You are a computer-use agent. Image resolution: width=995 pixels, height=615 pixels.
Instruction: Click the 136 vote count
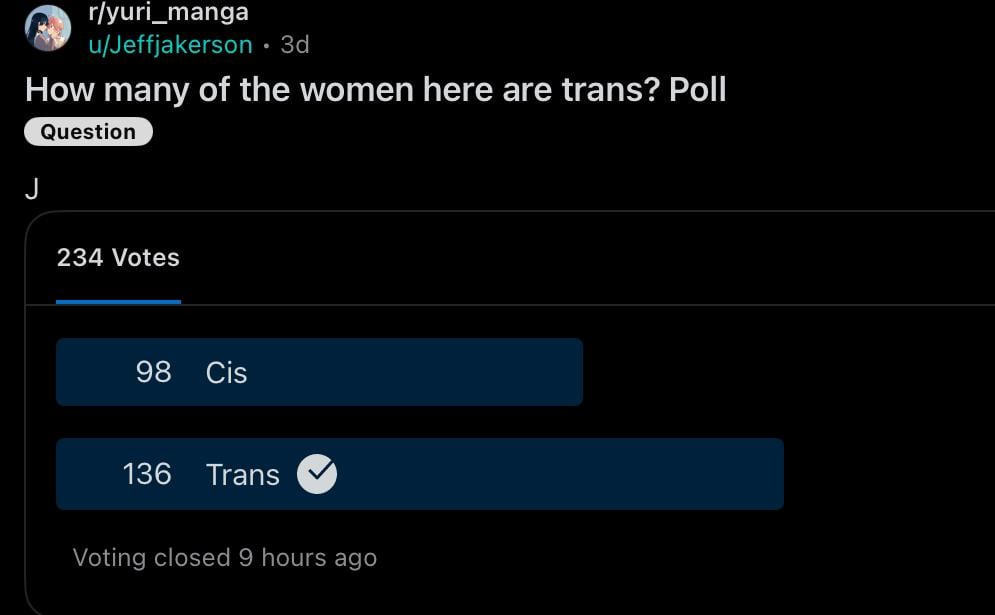coord(147,474)
